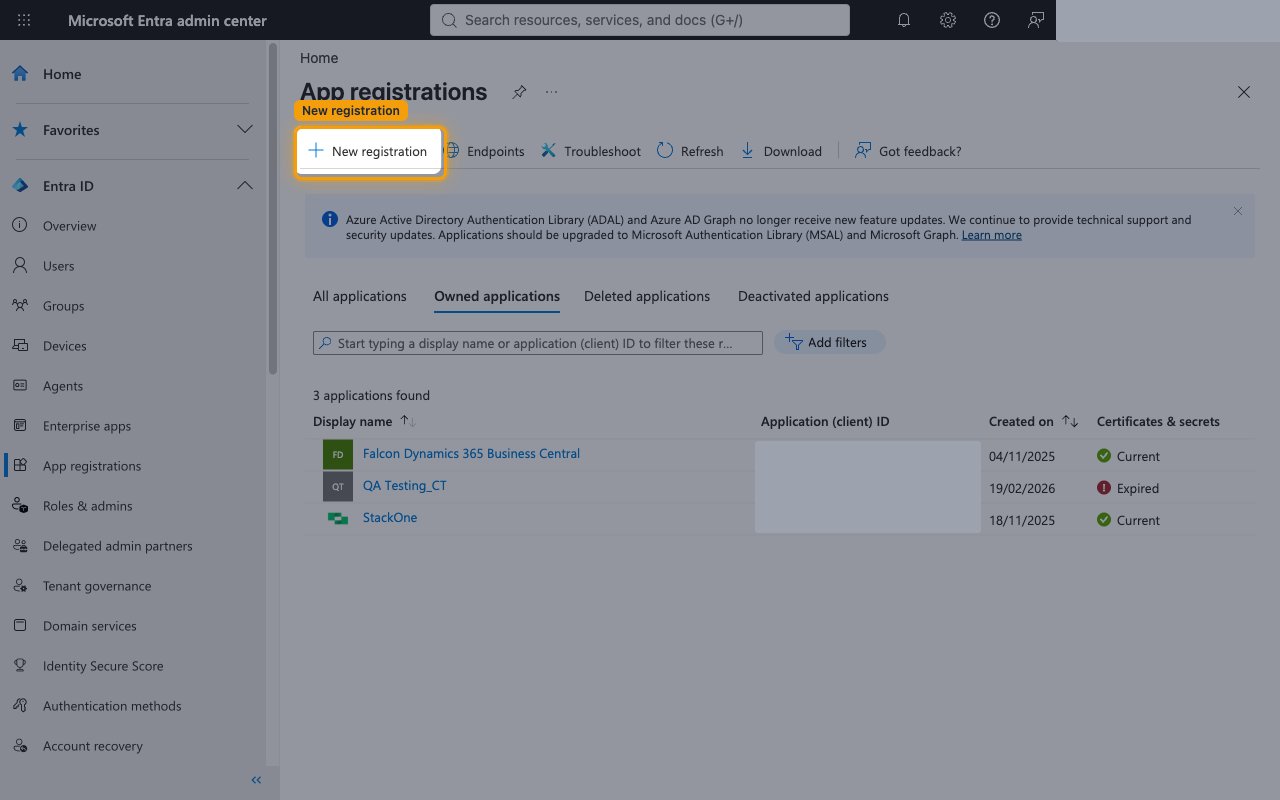The width and height of the screenshot is (1280, 800).
Task: Click the display name filter field
Action: pos(538,343)
